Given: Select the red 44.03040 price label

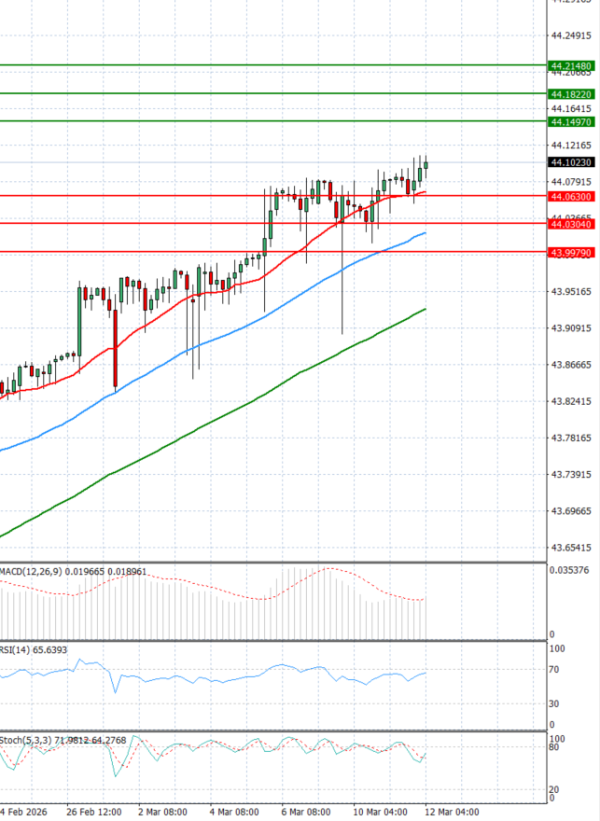Looking at the screenshot, I should (571, 225).
